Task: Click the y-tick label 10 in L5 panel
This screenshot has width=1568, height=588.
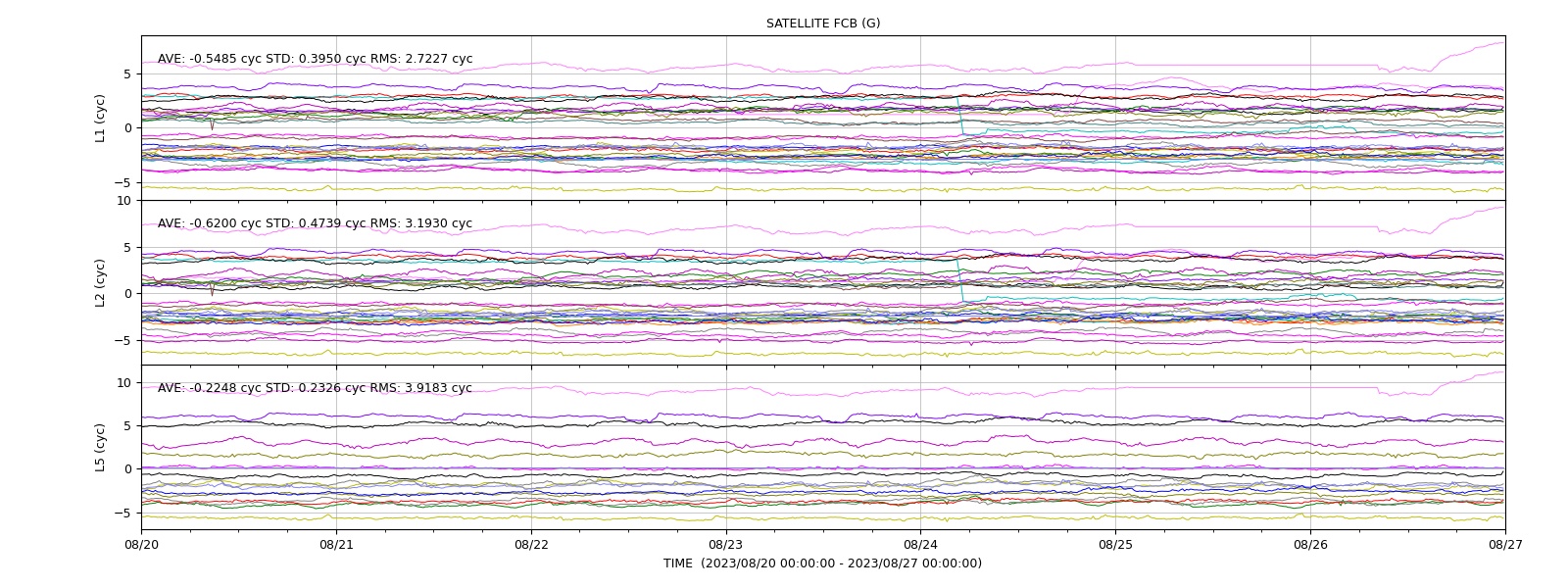Action: 123,382
